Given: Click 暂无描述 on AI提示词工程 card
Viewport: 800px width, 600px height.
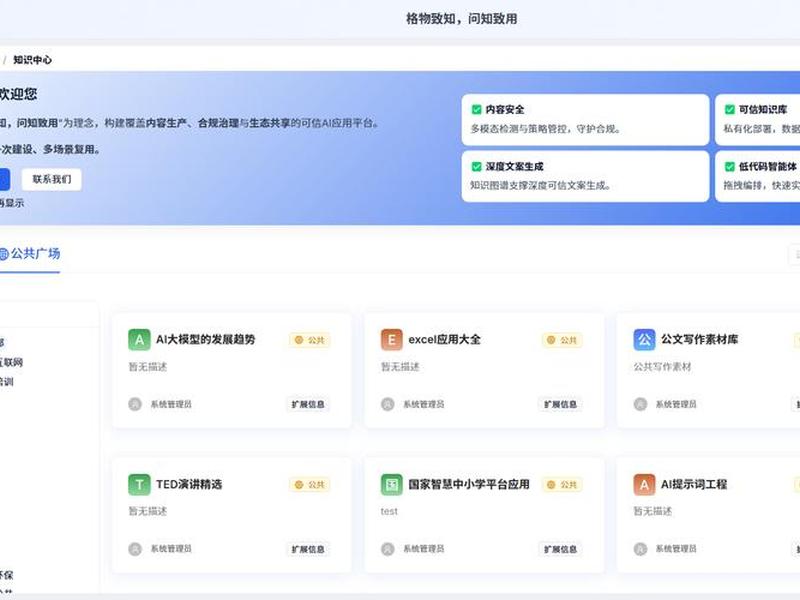Looking at the screenshot, I should coord(653,511).
